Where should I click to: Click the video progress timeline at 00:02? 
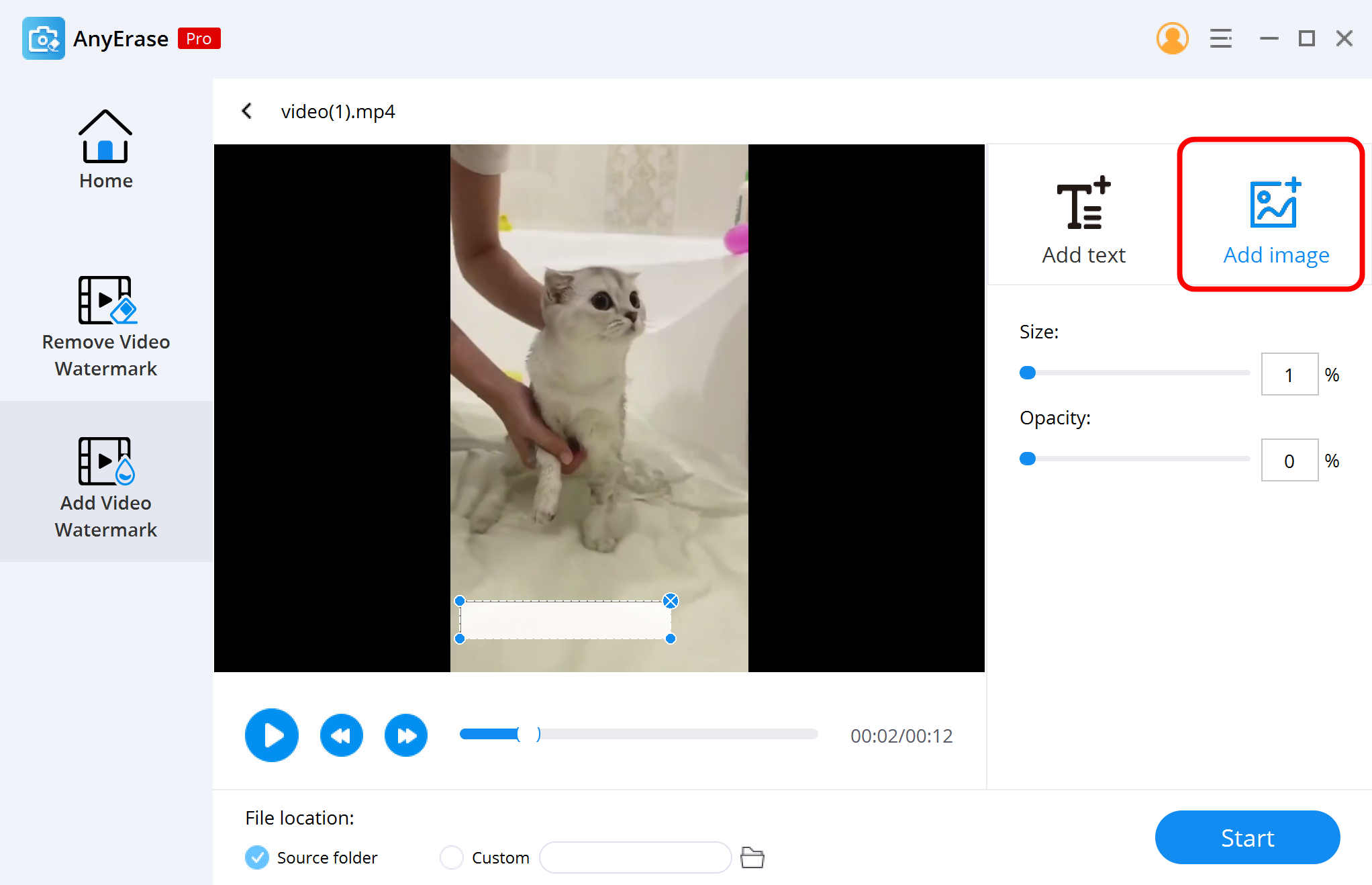click(x=528, y=735)
